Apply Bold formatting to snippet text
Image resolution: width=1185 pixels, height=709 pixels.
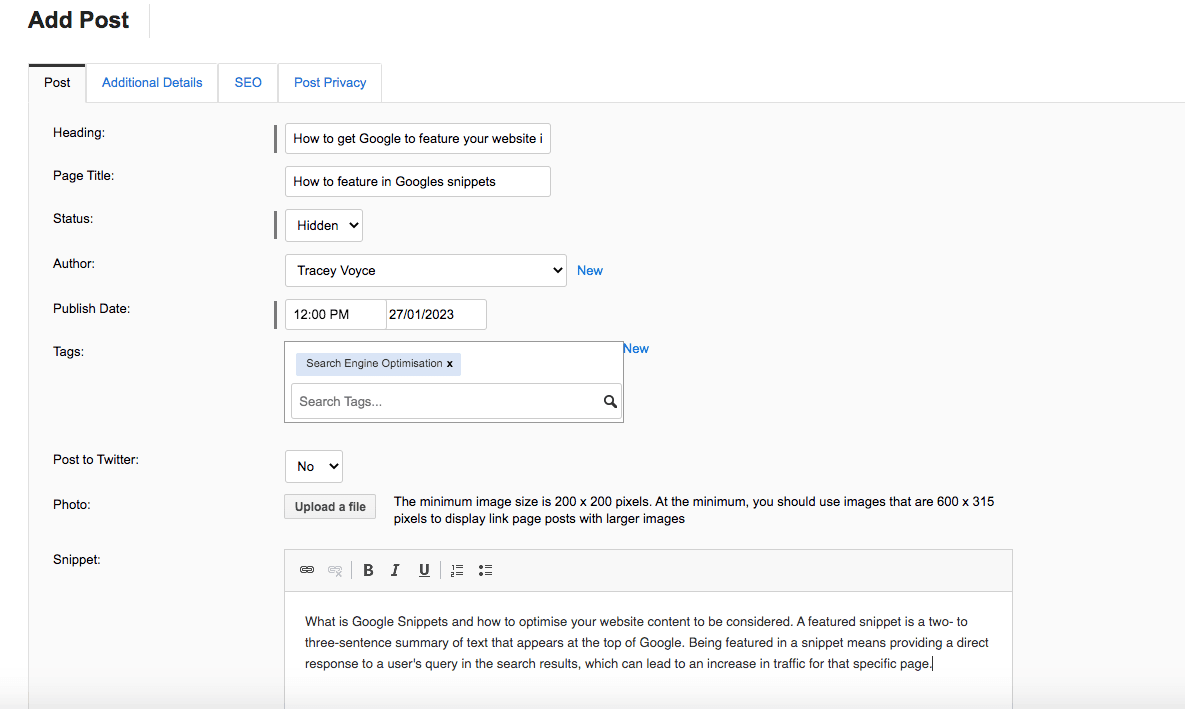(x=368, y=570)
